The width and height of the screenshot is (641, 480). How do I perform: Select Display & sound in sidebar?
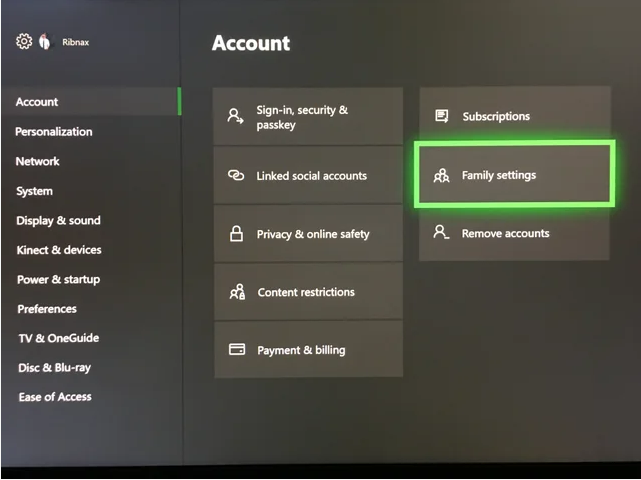pos(58,220)
